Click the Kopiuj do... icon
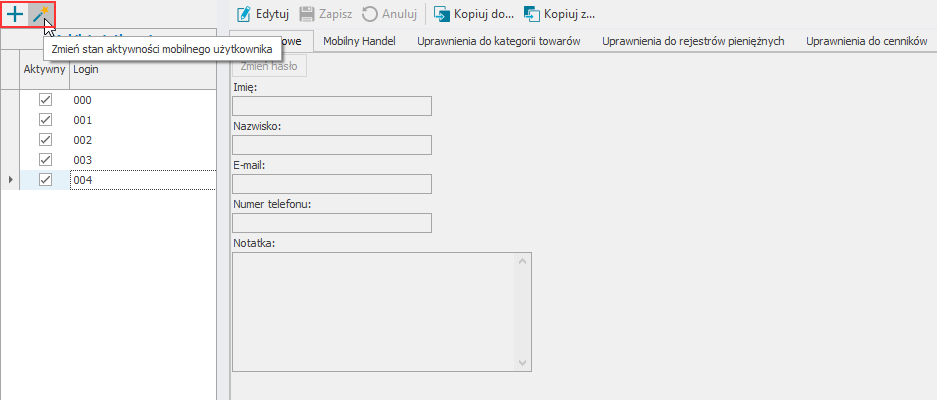The width and height of the screenshot is (937, 400). (441, 15)
